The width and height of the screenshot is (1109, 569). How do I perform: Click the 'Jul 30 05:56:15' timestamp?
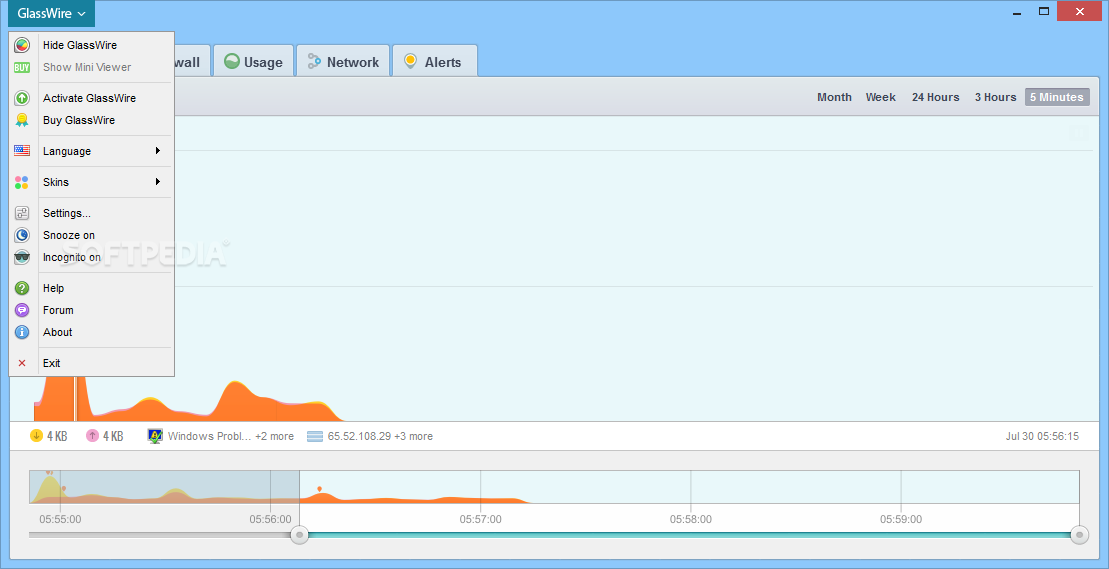(1042, 437)
